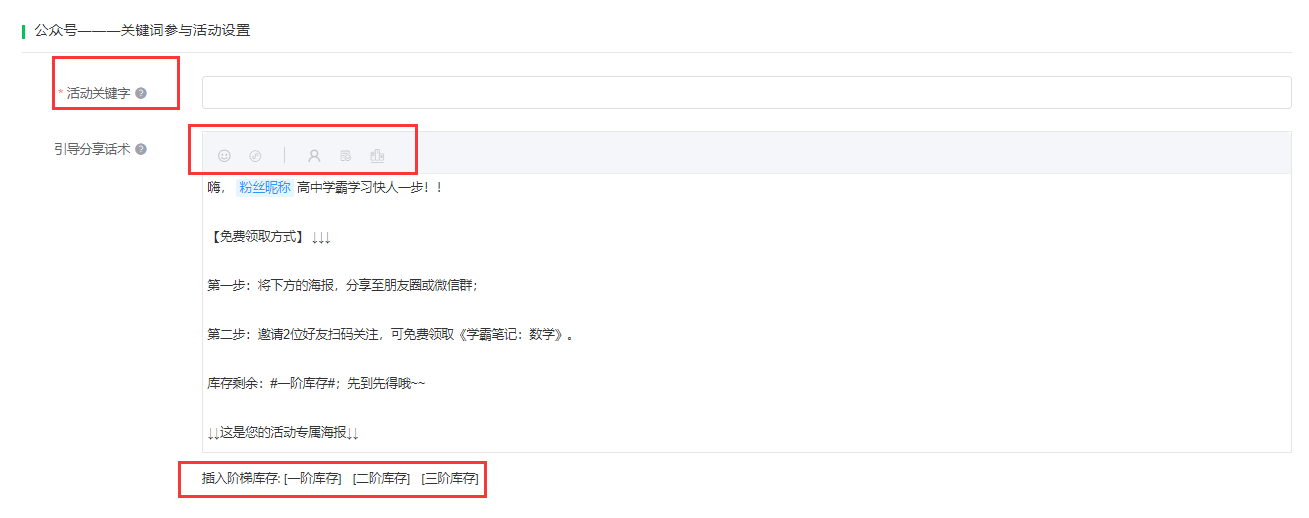
Task: Insert fan nickname using the person icon
Action: coord(314,155)
